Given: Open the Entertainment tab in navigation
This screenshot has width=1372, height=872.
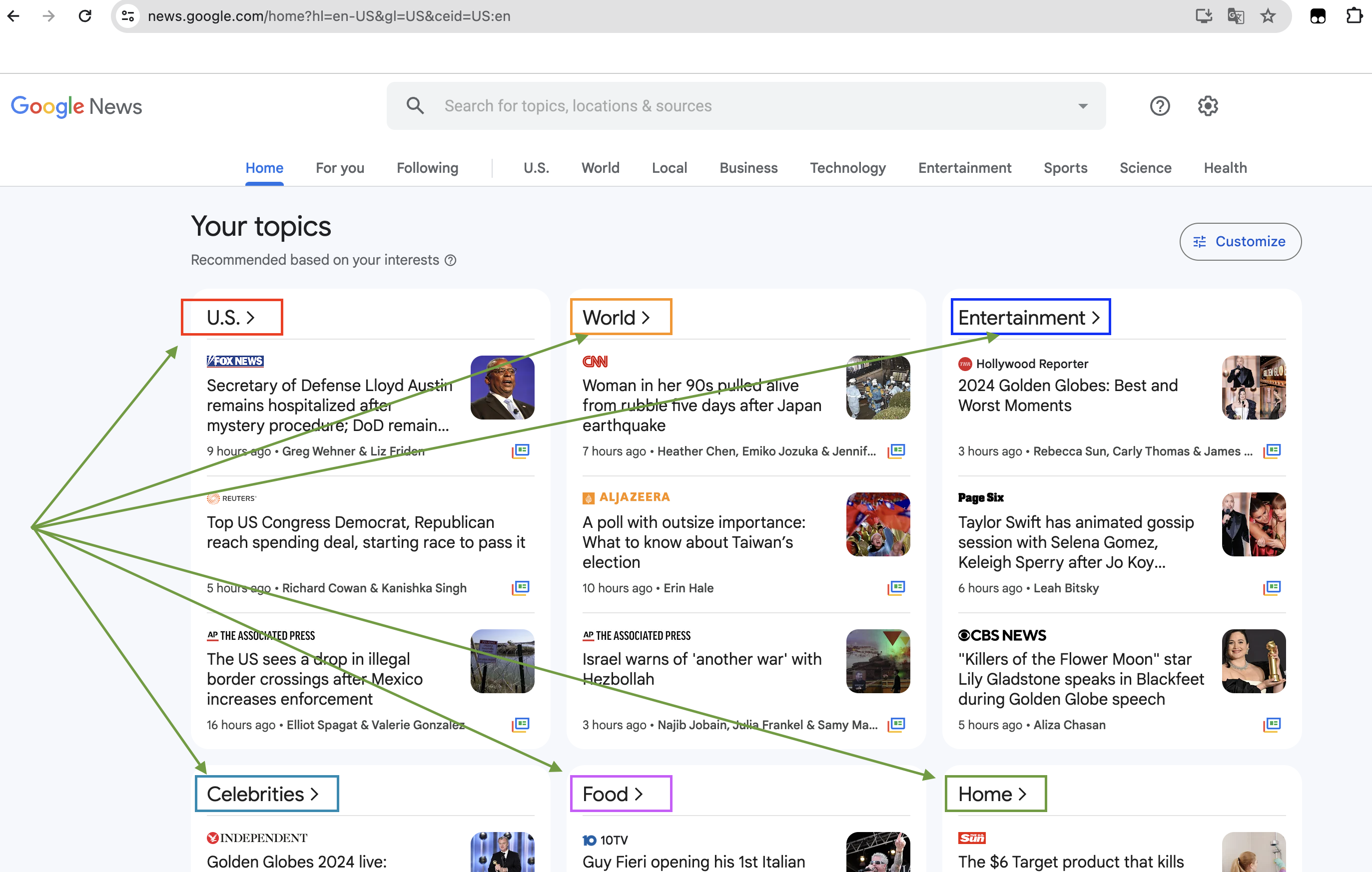Looking at the screenshot, I should pyautogui.click(x=965, y=168).
